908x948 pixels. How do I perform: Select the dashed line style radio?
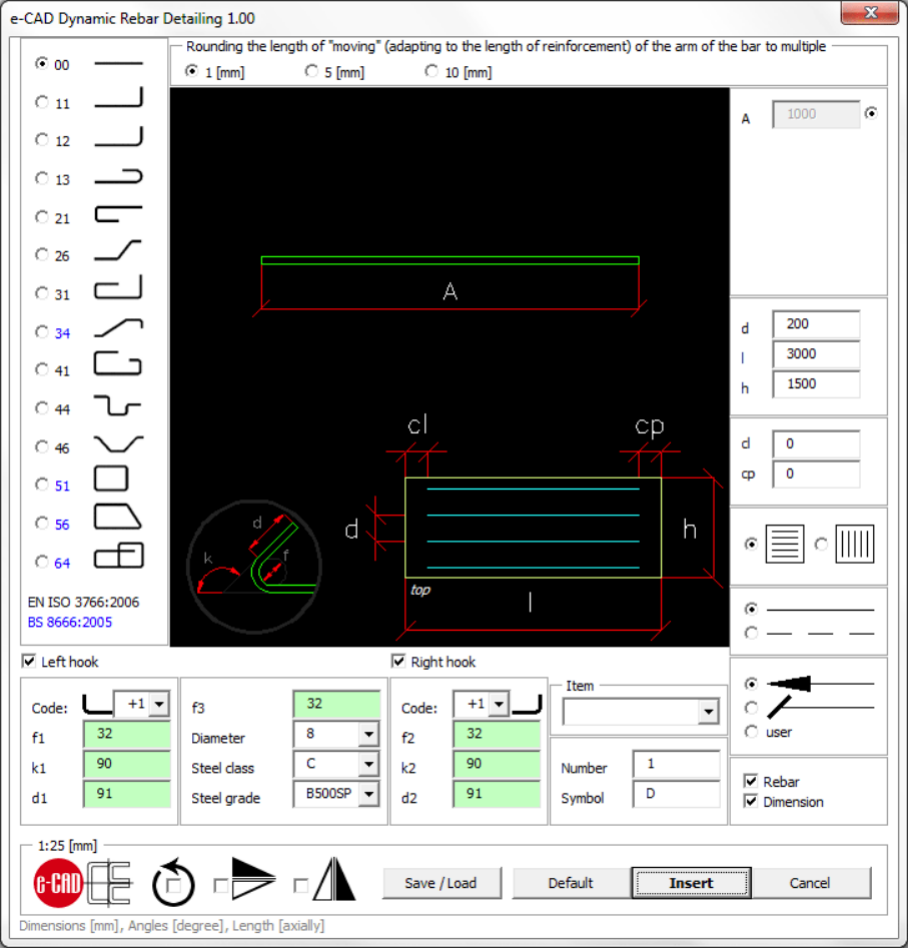(751, 632)
